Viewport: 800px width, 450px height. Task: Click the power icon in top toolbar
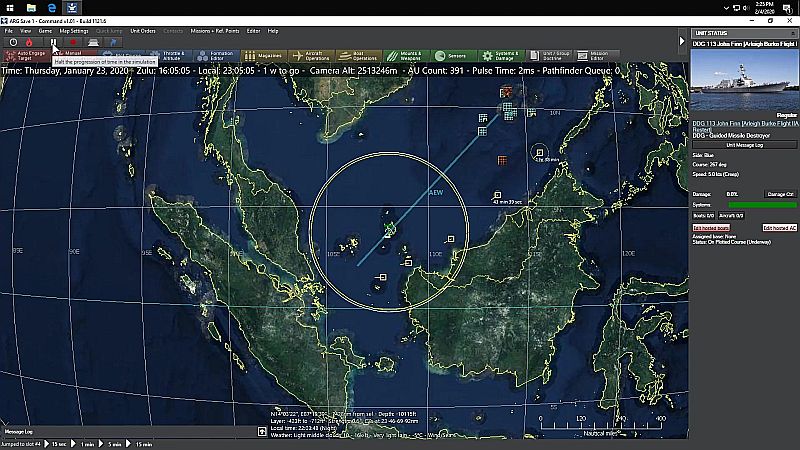coord(13,42)
